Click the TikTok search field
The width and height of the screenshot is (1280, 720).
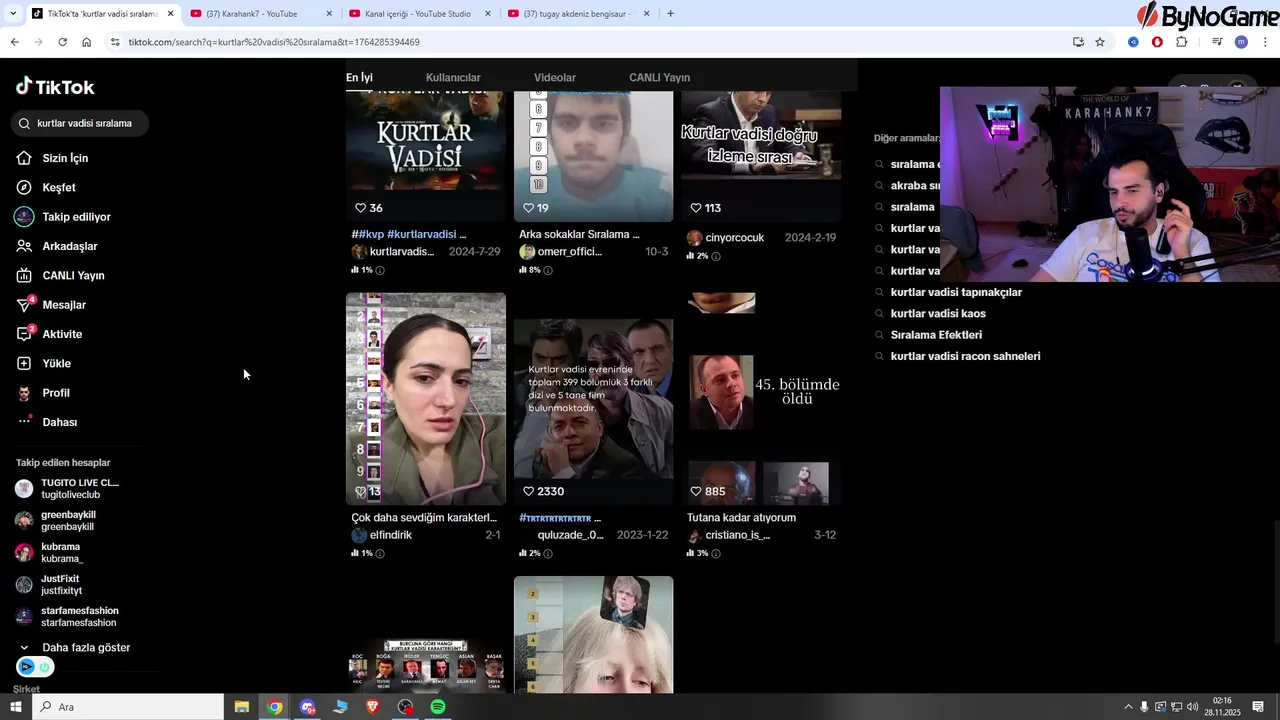(x=80, y=123)
